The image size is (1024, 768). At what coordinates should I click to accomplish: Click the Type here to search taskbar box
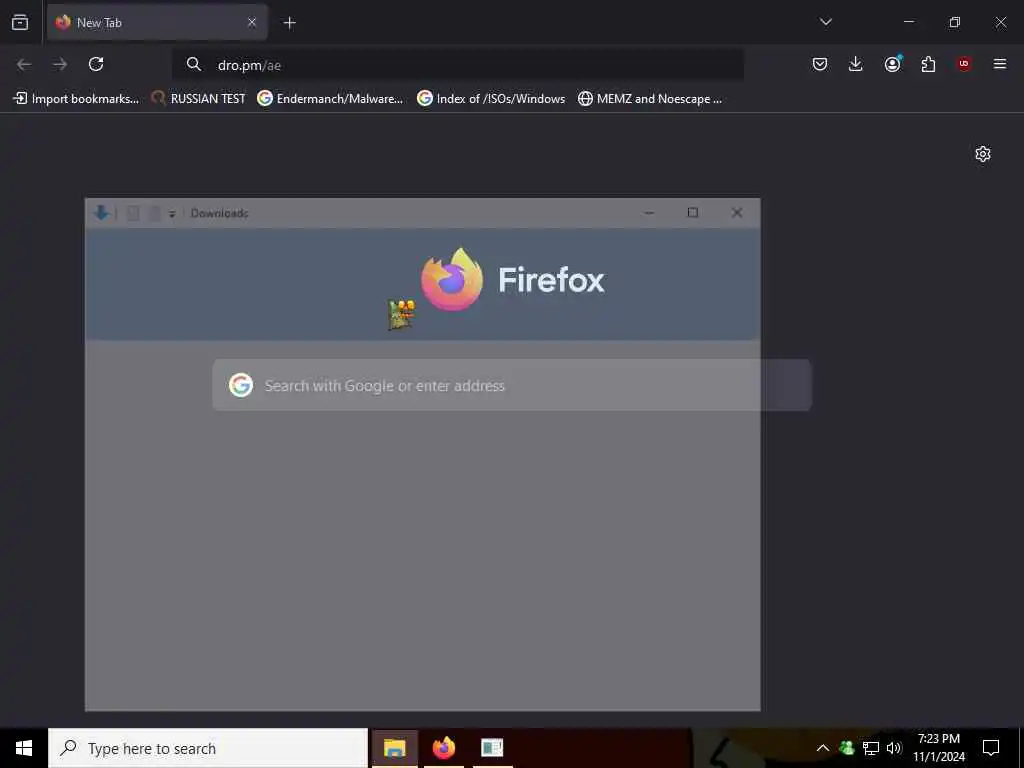(208, 748)
